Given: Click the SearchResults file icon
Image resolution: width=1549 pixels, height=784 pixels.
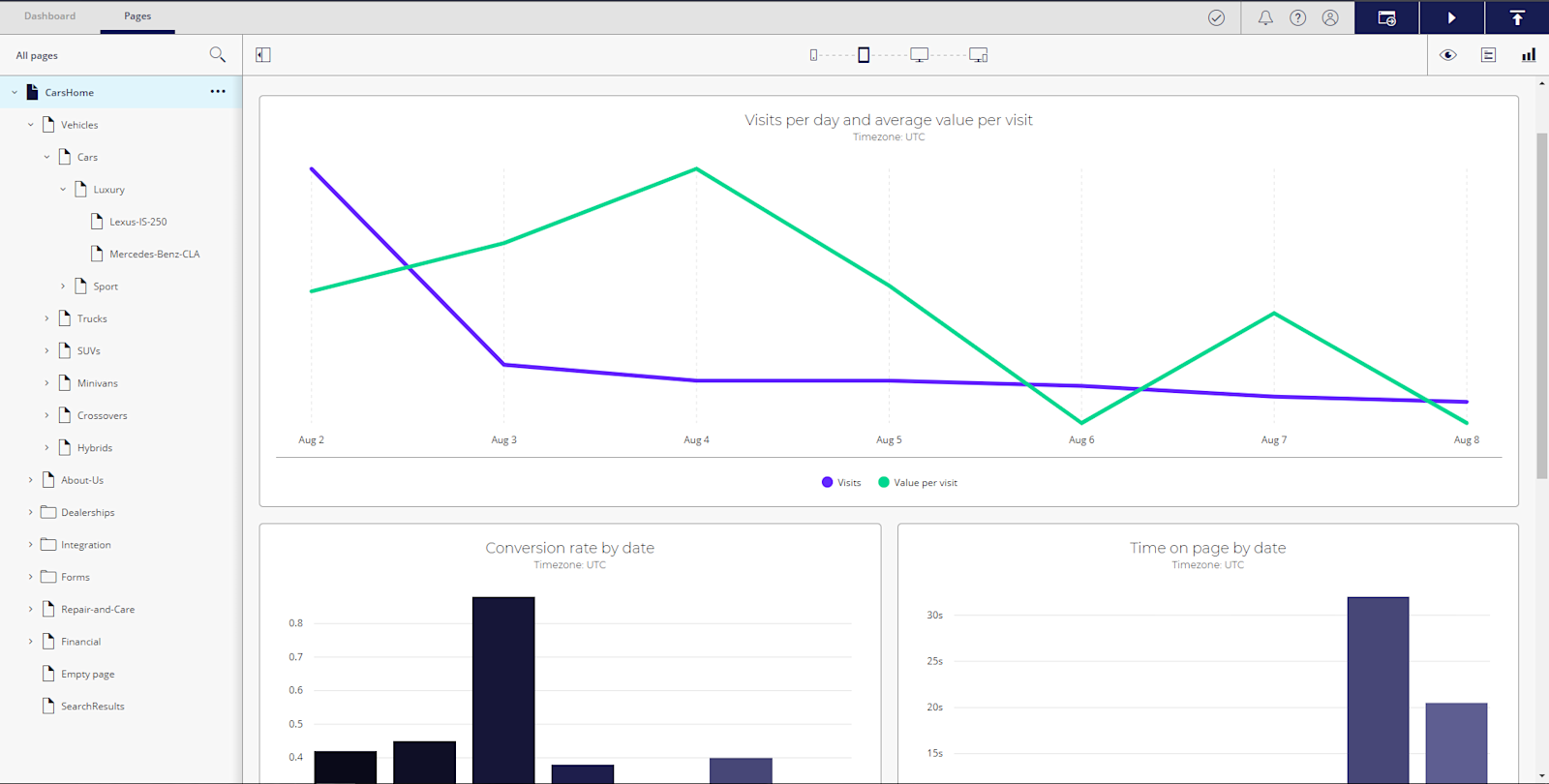Looking at the screenshot, I should 48,707.
